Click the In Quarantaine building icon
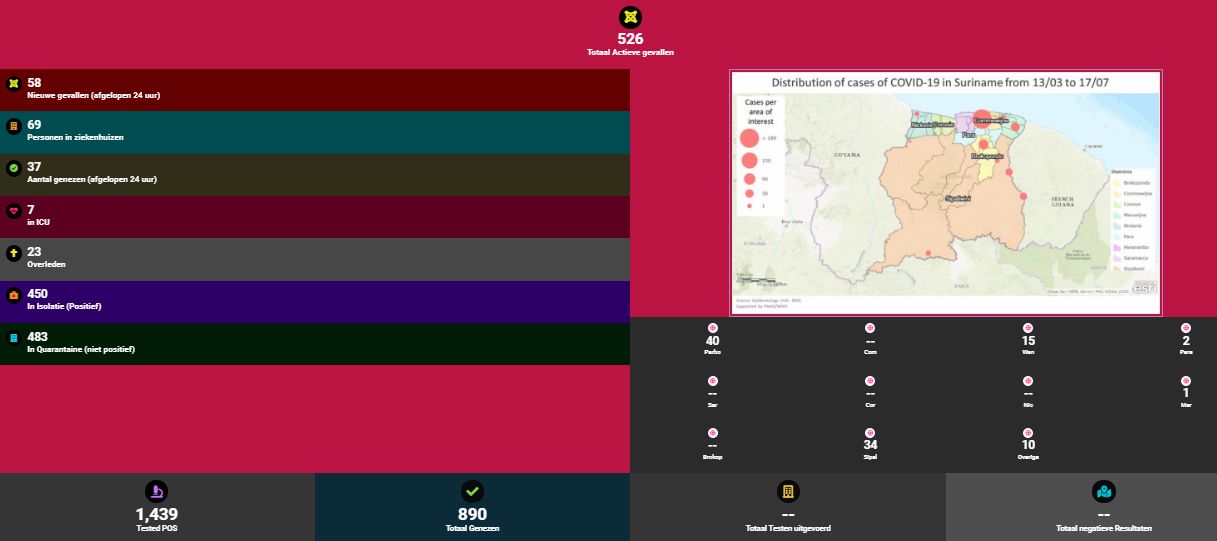Viewport: 1217px width, 541px height. pyautogui.click(x=13, y=338)
